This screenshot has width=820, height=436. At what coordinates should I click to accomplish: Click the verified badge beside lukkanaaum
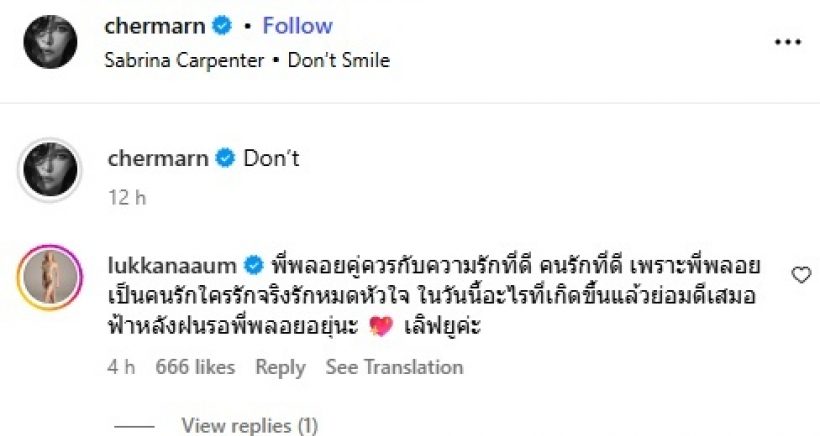(253, 265)
